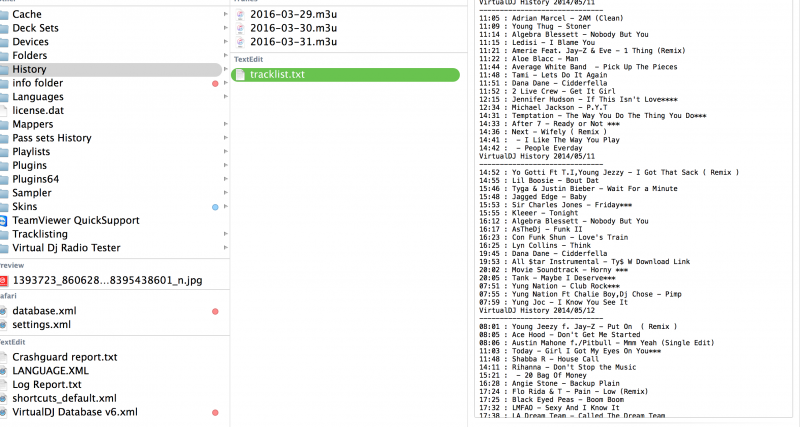Click red tag dot on VirtualDJ Database v6.xml
Image resolution: width=800 pixels, height=427 pixels.
[x=215, y=413]
